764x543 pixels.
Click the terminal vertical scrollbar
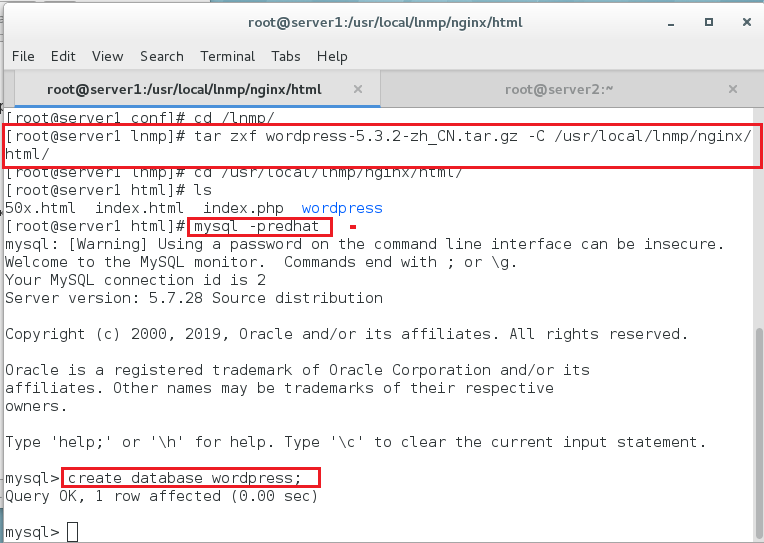click(x=759, y=434)
